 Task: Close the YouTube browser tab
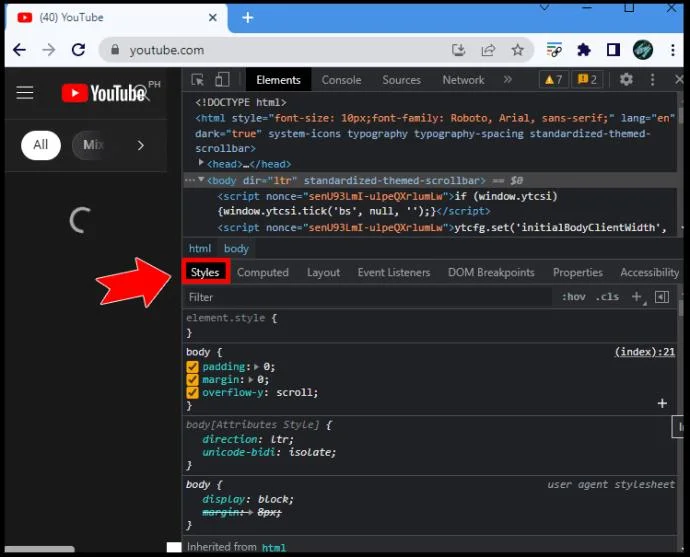click(x=213, y=18)
